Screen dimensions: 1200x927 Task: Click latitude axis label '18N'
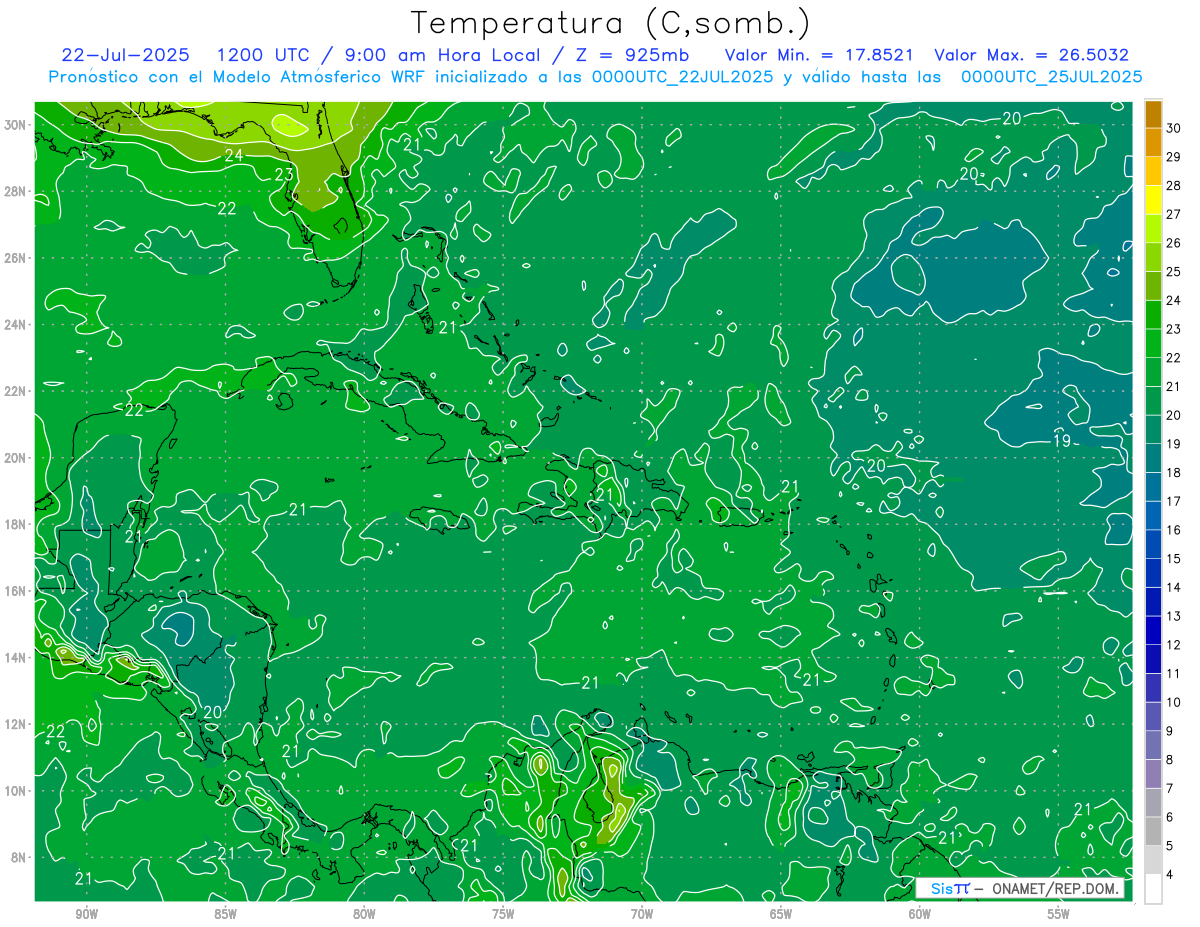(15, 524)
